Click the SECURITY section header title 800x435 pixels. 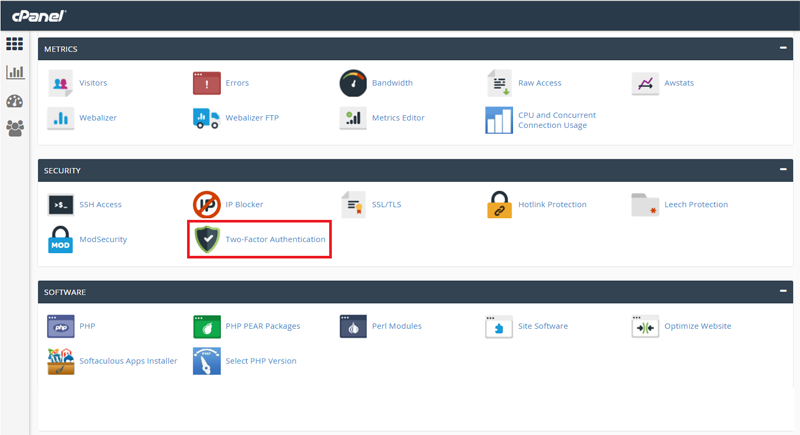coord(62,171)
